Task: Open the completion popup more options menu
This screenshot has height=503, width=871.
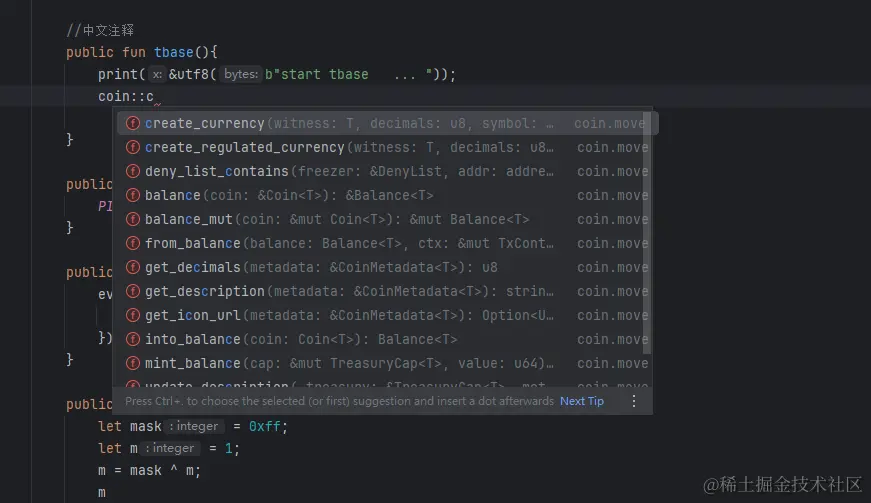Action: pos(634,401)
